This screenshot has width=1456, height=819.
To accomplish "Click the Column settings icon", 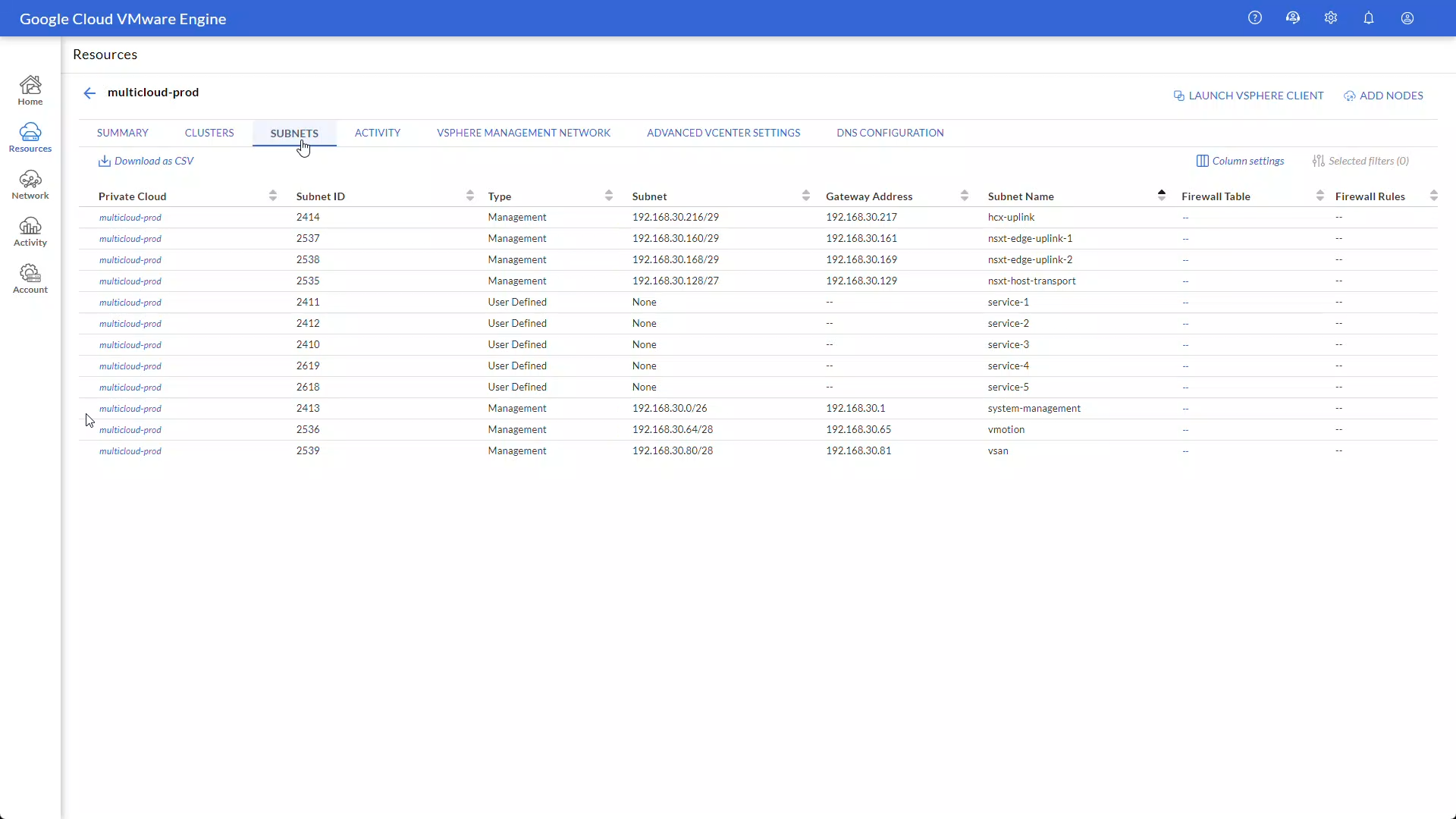I will coord(1203,161).
